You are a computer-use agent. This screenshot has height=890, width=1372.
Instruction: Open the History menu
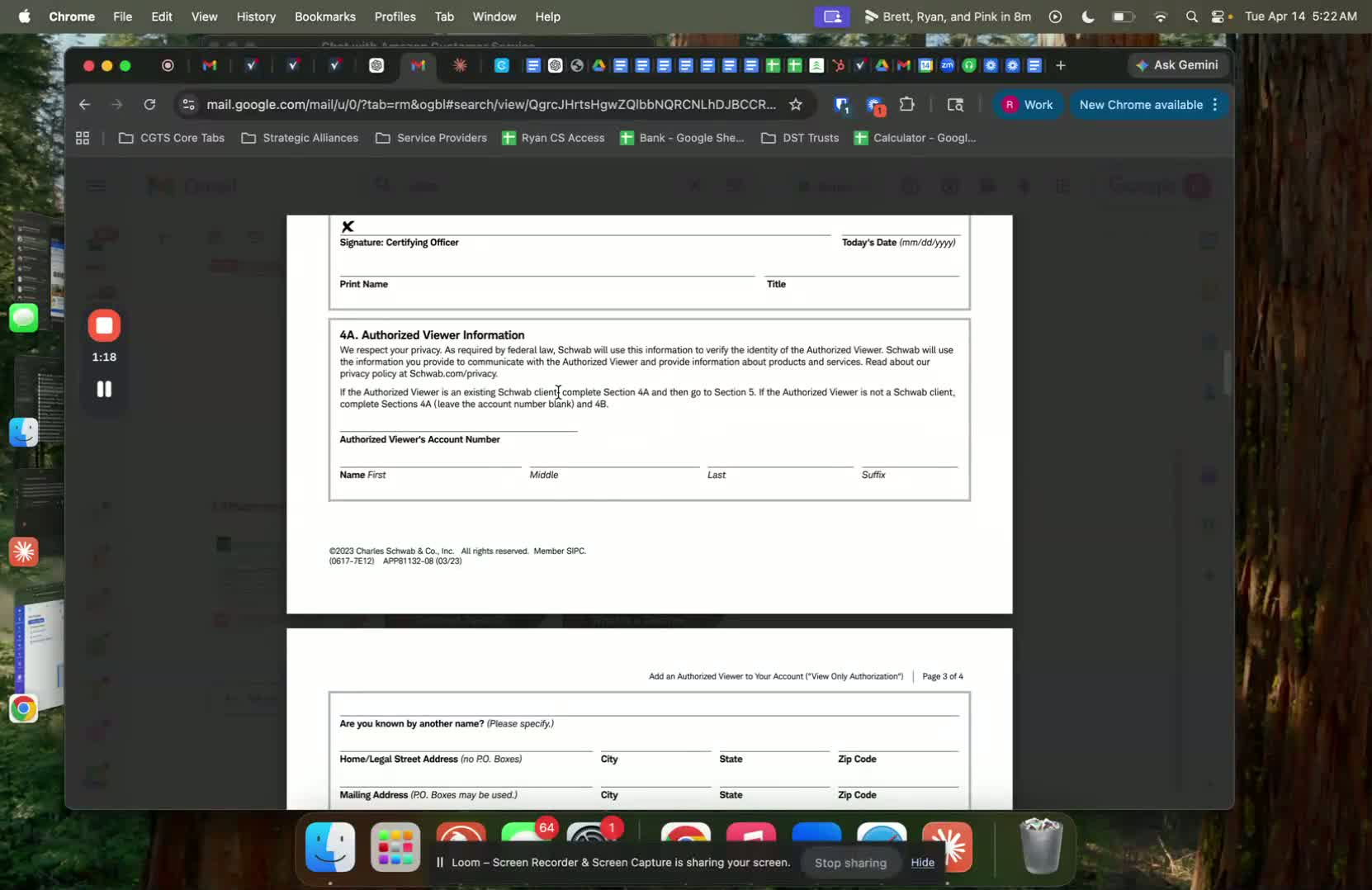(256, 17)
